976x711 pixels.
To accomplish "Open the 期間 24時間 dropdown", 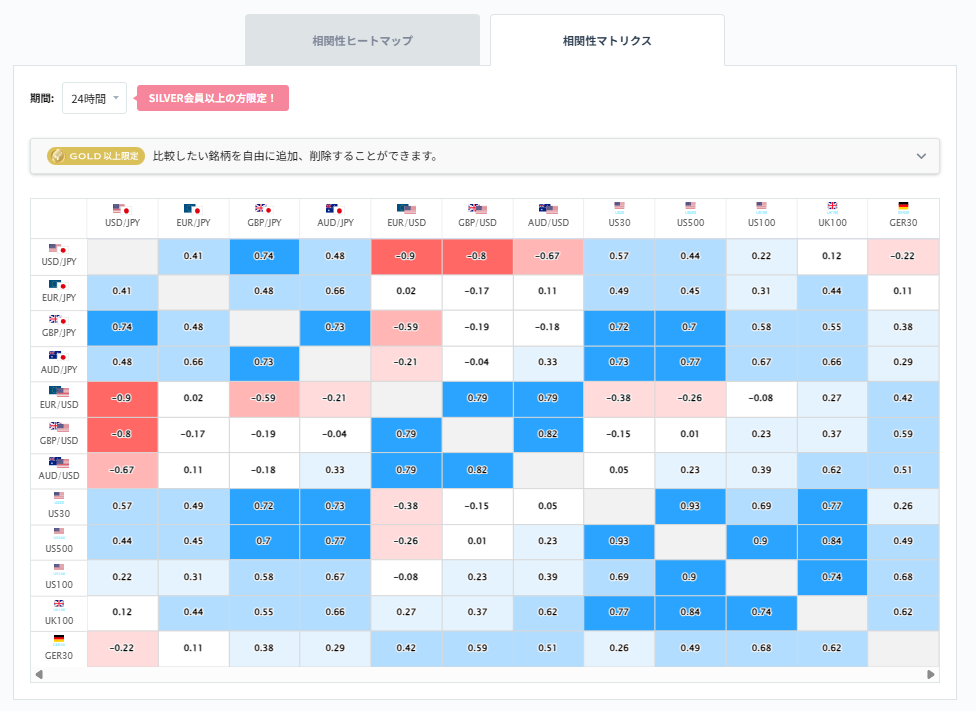I will tap(95, 98).
